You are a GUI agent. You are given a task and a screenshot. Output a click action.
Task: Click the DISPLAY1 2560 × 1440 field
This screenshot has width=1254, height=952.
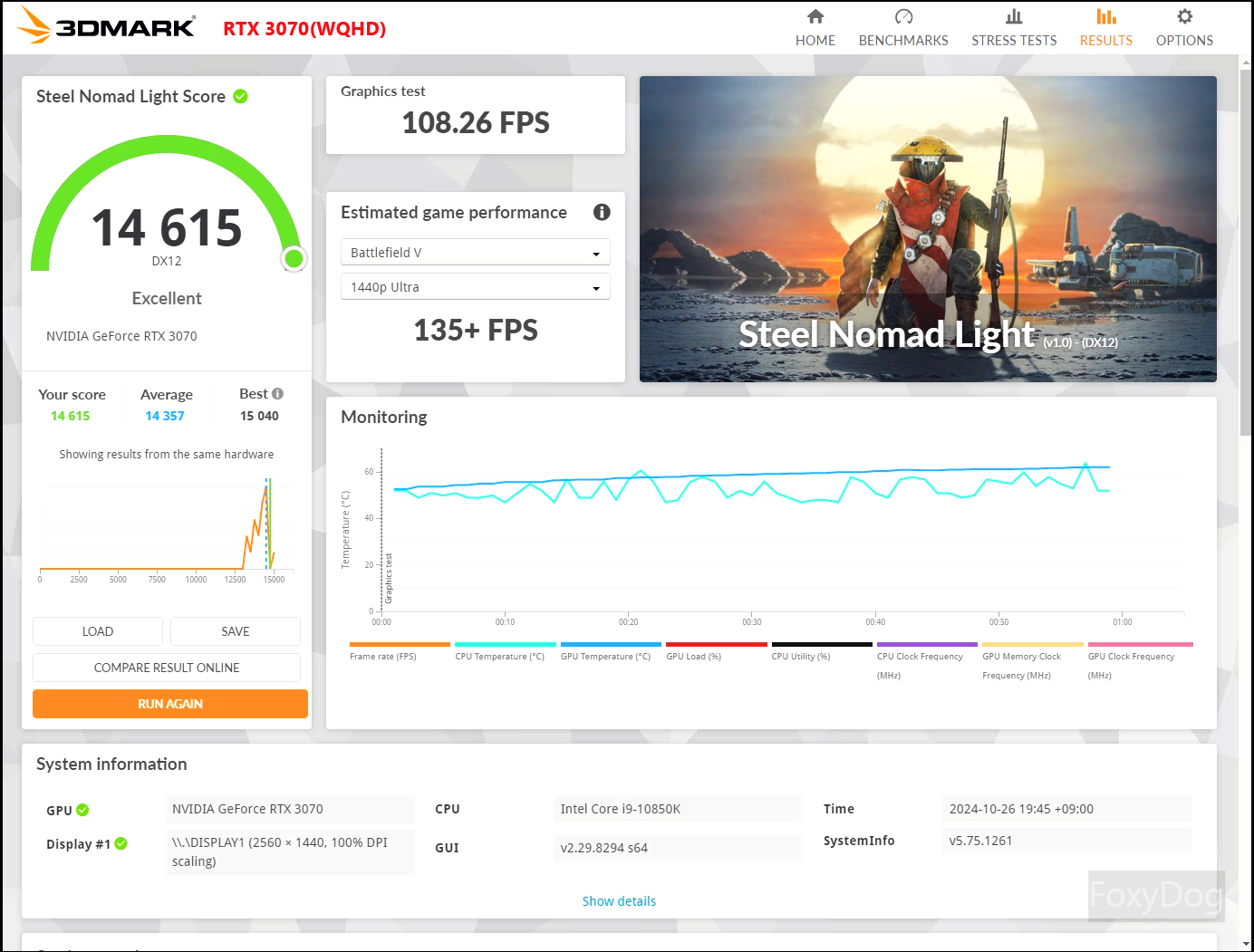290,851
